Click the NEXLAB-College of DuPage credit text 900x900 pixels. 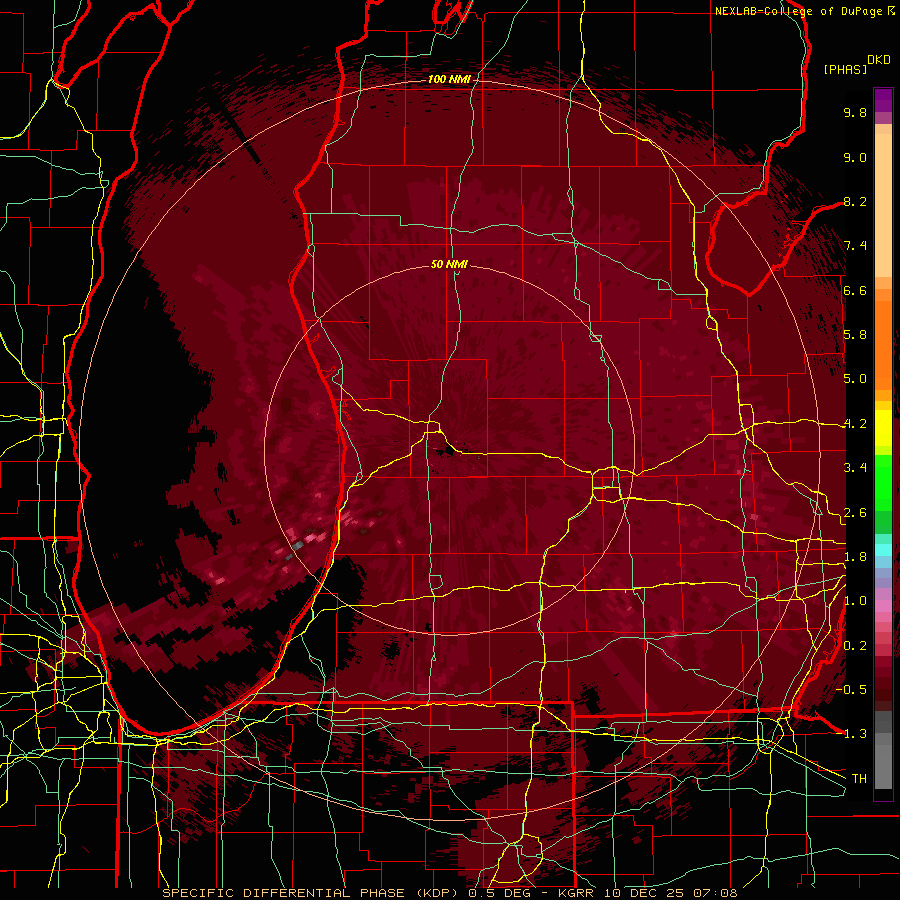point(799,11)
